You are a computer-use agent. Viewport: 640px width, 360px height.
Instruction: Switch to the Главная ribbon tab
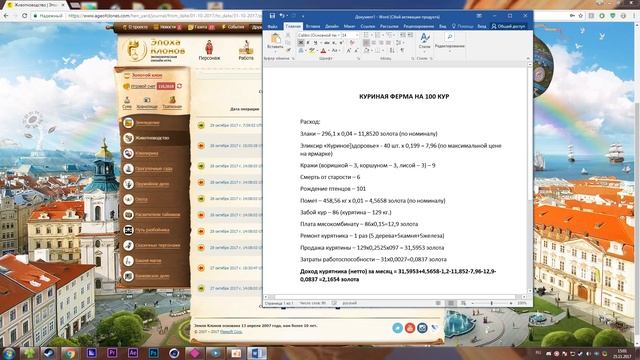293,26
